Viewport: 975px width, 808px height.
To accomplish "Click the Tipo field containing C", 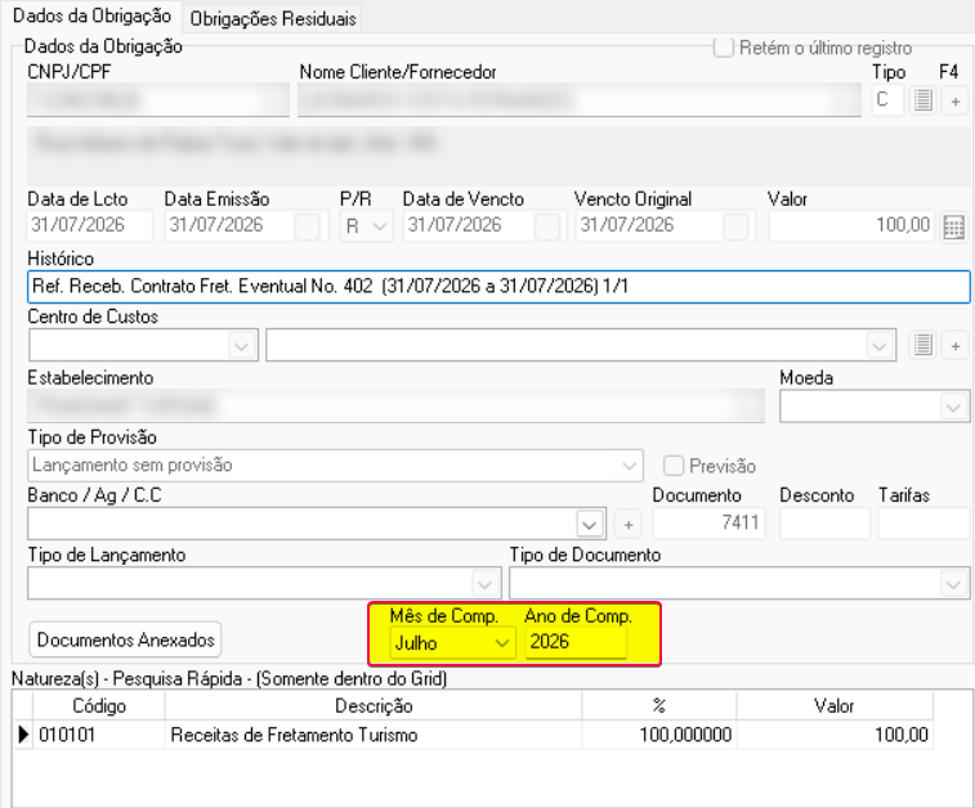I will (x=887, y=100).
